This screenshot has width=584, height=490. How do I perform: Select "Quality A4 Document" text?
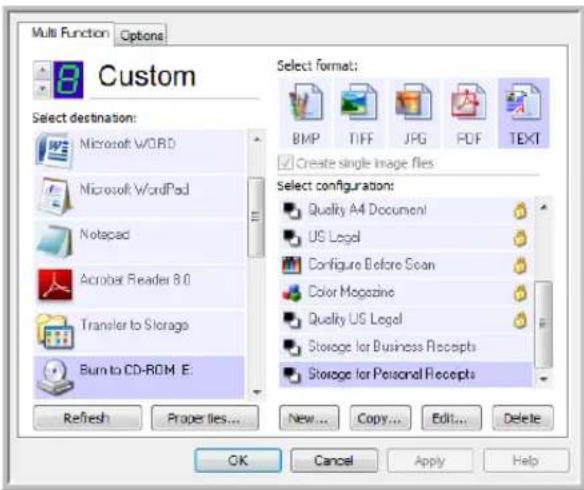367,210
